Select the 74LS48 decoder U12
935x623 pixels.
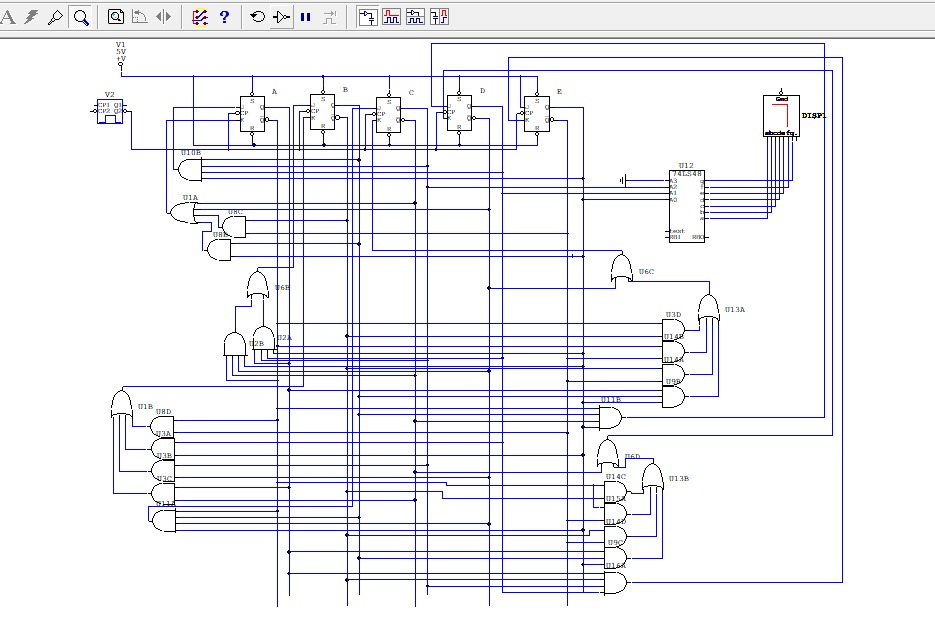(686, 205)
